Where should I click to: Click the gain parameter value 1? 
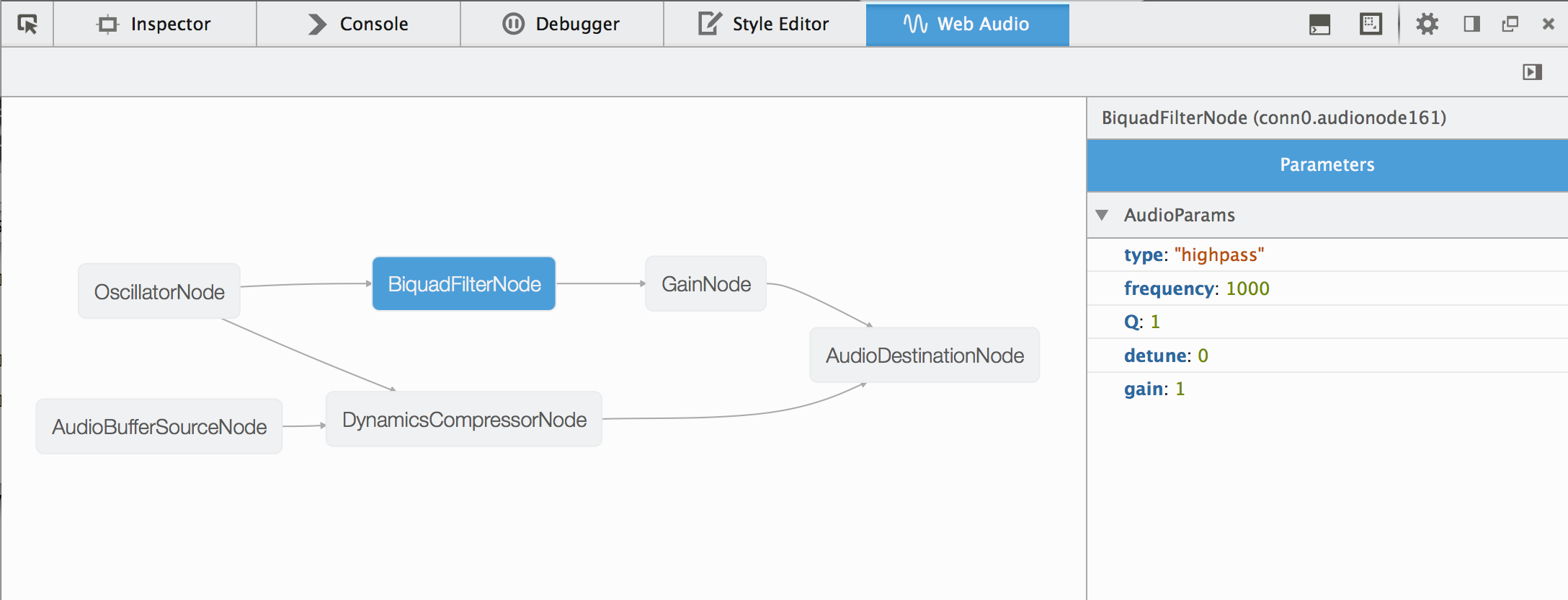(x=1180, y=389)
